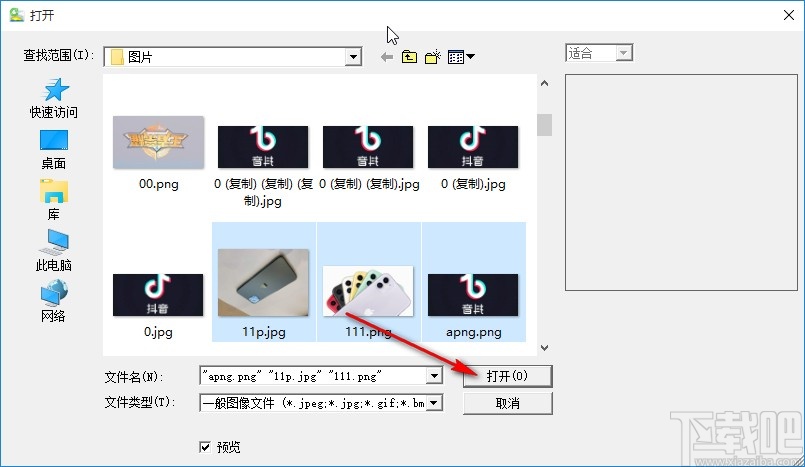Image resolution: width=805 pixels, height=467 pixels.
Task: Expand the 文件类型 dropdown arrow
Action: pos(434,403)
